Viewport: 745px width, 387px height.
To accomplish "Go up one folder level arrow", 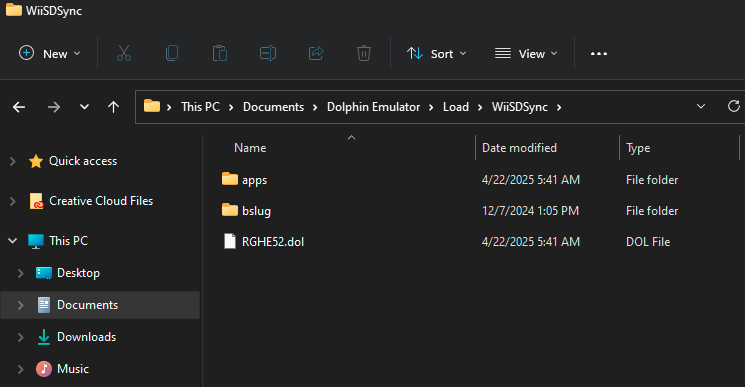I will tap(113, 107).
